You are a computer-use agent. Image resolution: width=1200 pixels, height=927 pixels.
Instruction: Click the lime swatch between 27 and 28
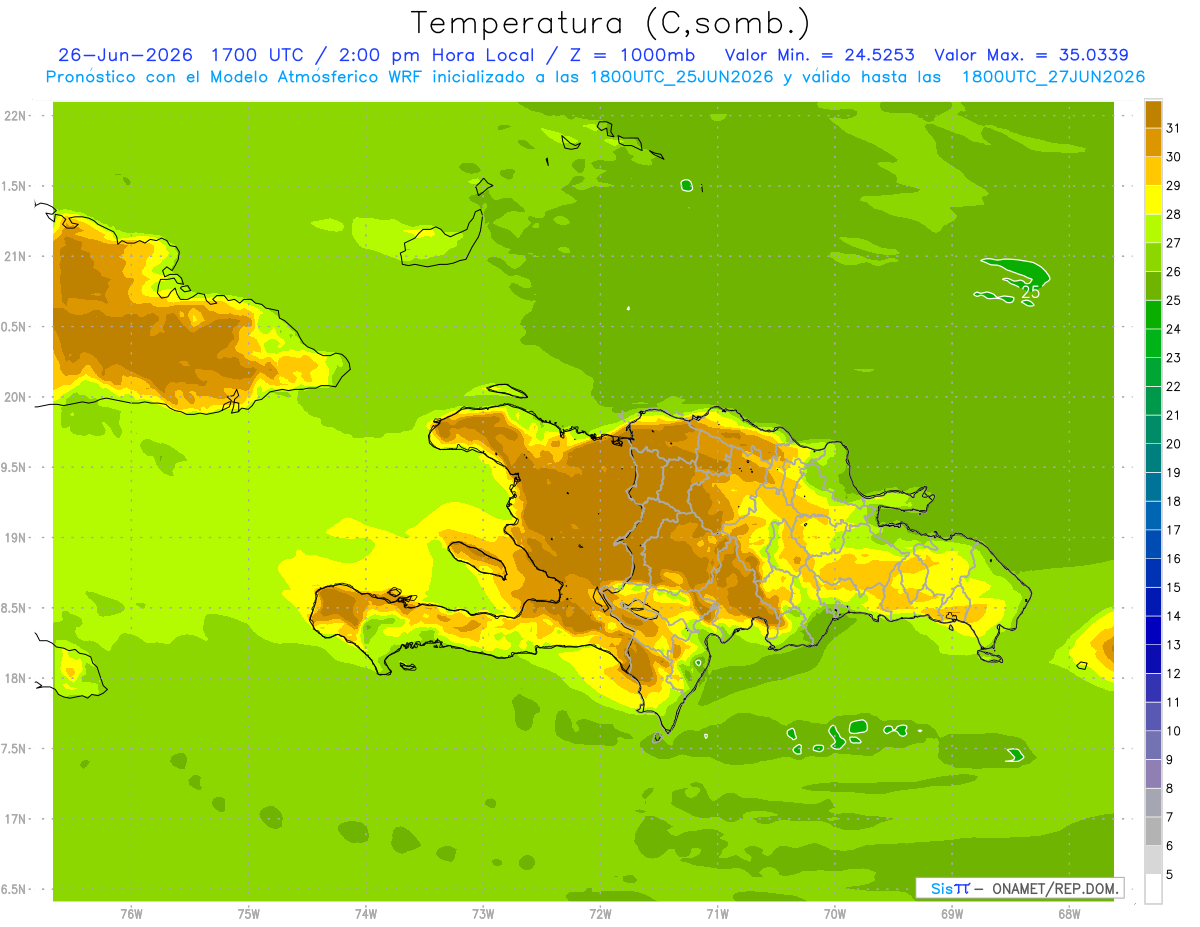[x=1153, y=228]
